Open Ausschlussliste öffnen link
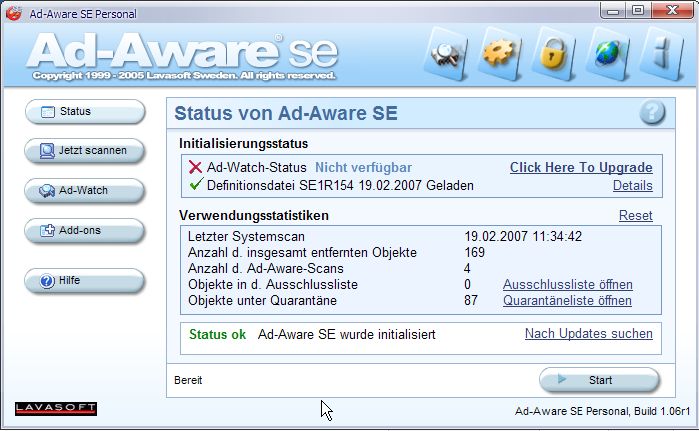 (568, 284)
